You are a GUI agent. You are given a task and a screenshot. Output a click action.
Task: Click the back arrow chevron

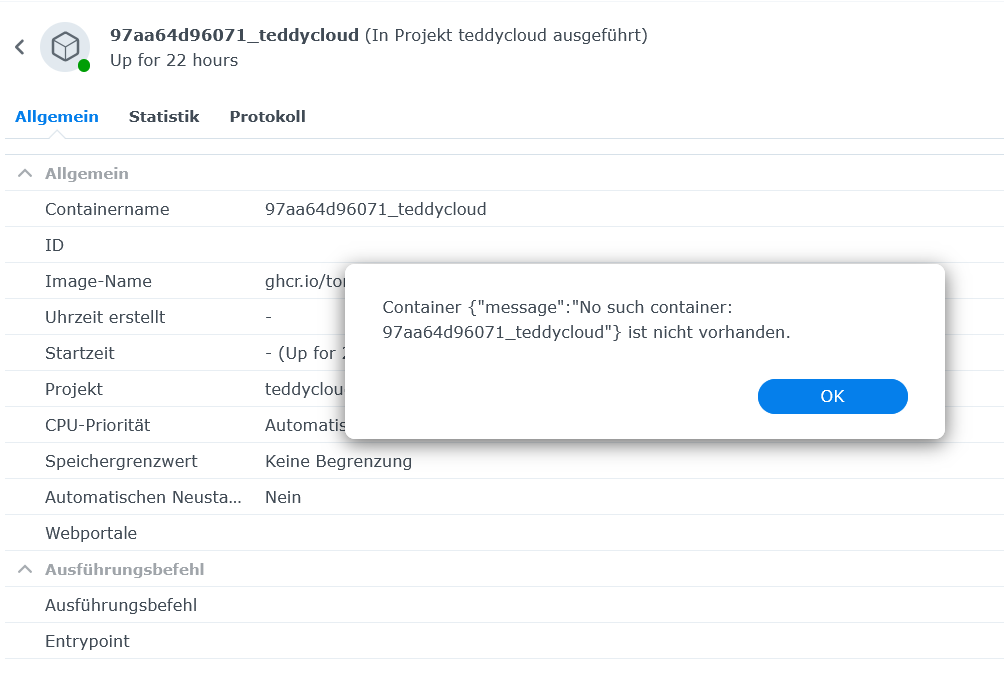pos(20,47)
